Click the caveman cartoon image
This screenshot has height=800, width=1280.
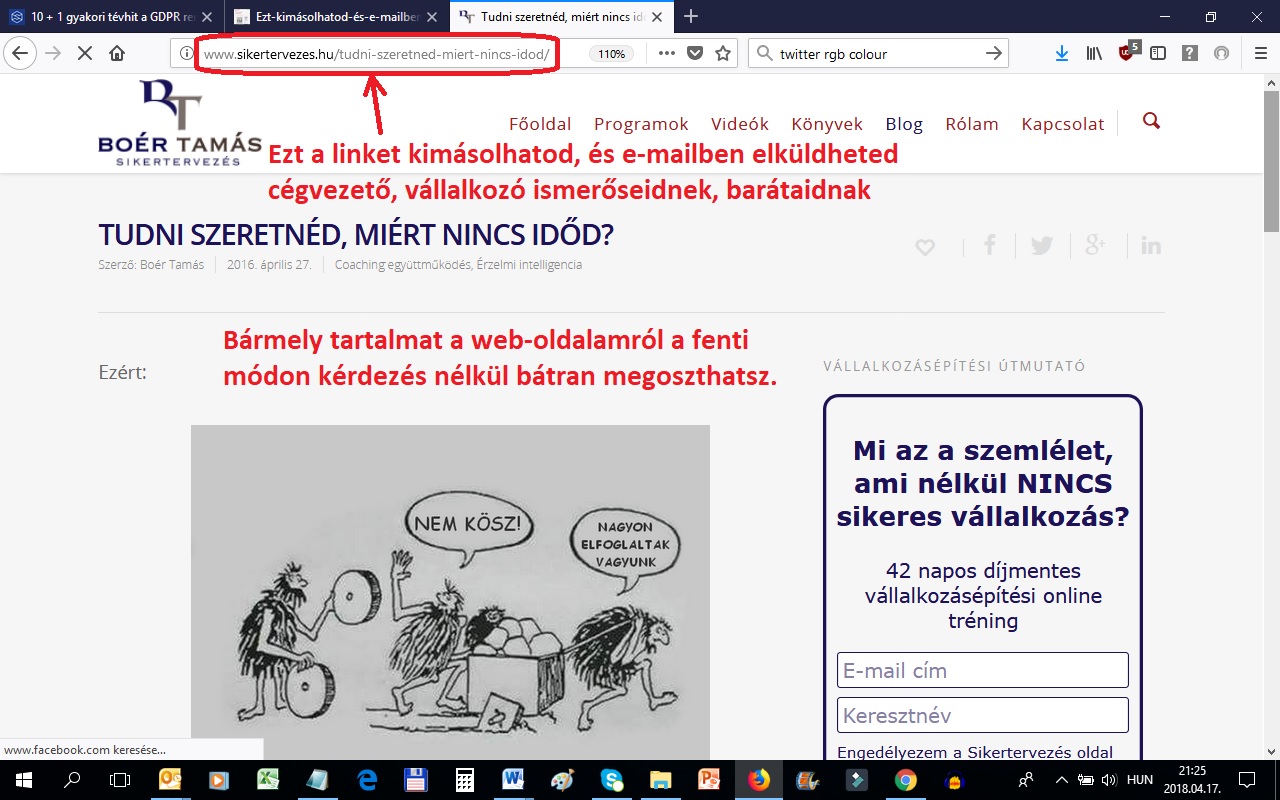[450, 592]
